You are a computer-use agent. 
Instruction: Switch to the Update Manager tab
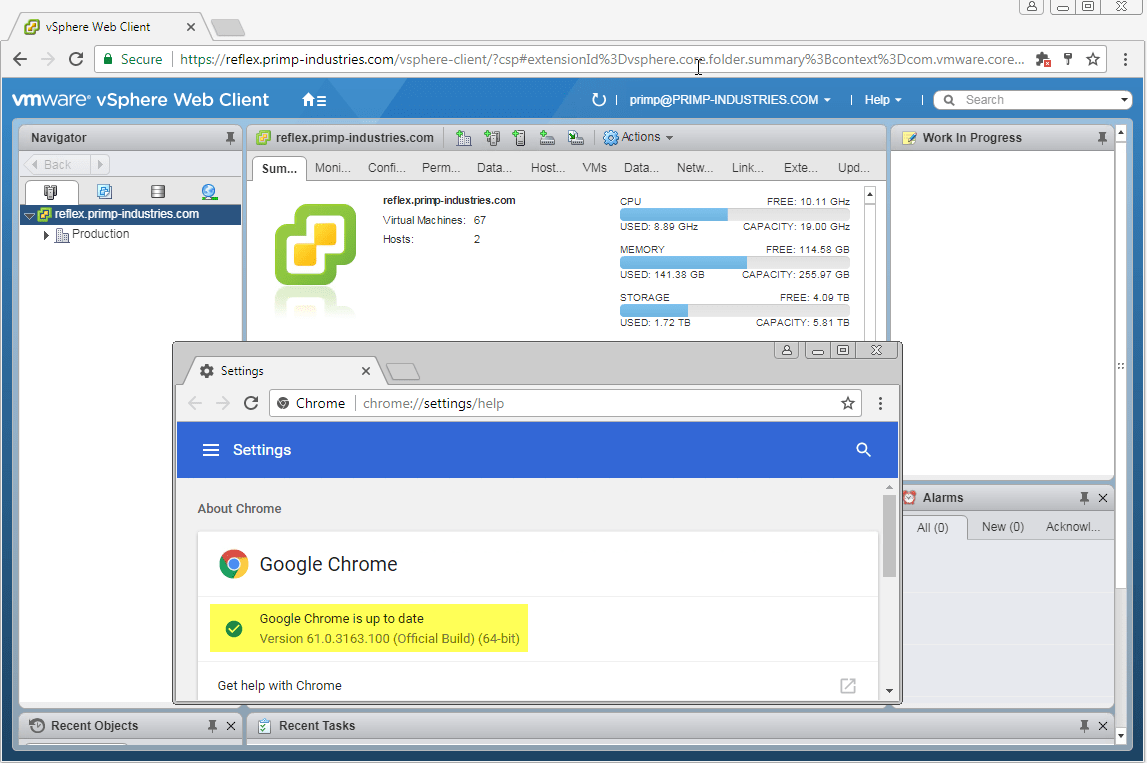(x=854, y=168)
